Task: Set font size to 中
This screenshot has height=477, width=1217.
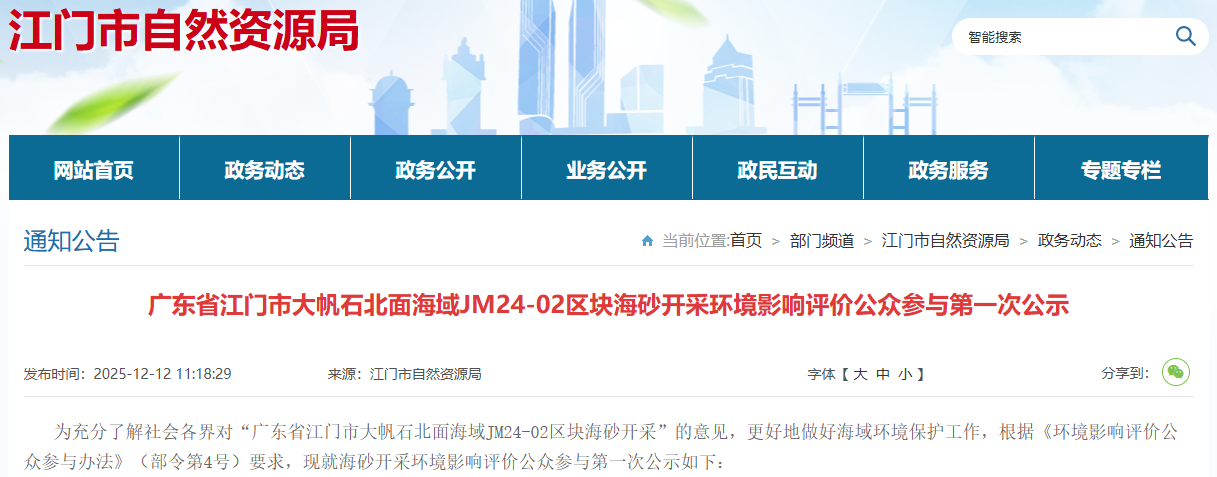Action: point(882,374)
